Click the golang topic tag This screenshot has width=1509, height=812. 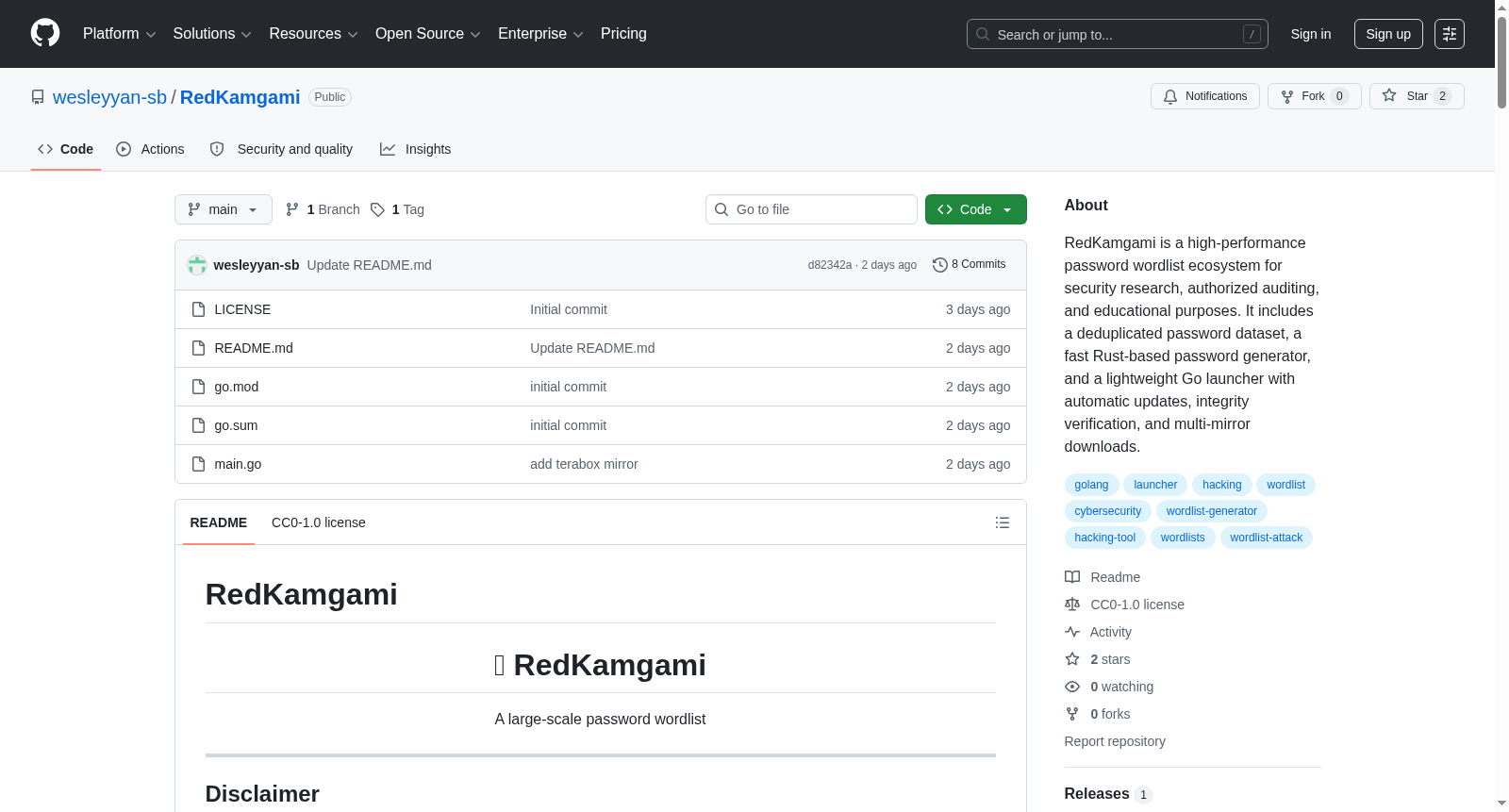click(x=1091, y=485)
